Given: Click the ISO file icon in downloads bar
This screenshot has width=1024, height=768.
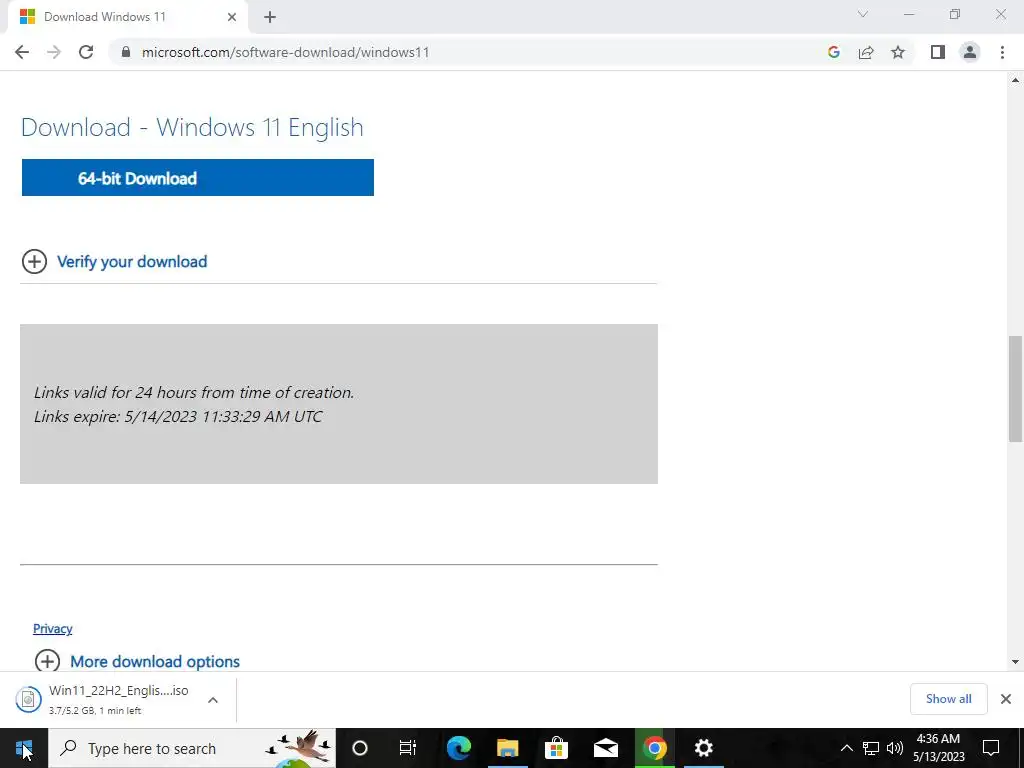Looking at the screenshot, I should tap(28, 699).
